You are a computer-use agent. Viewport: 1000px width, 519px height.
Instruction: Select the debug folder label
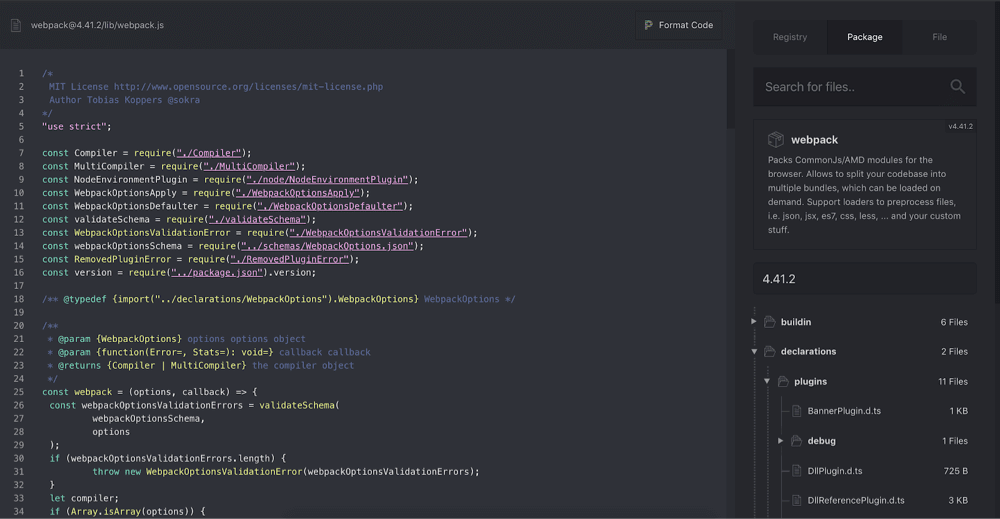821,441
